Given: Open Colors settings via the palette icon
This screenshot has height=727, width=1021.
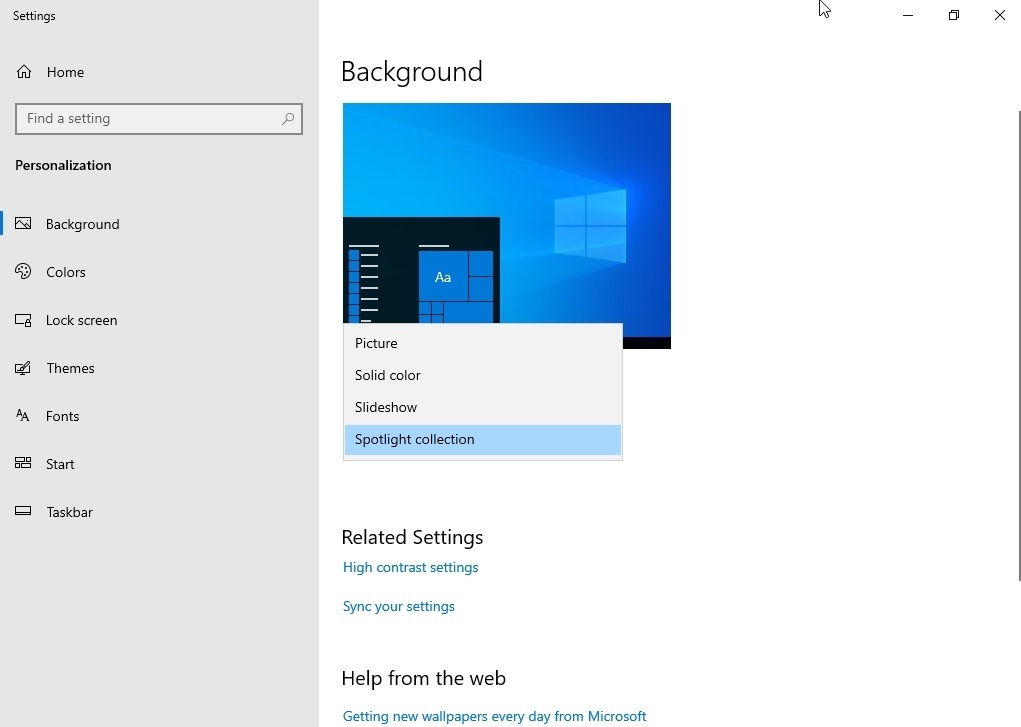Looking at the screenshot, I should (x=22, y=271).
